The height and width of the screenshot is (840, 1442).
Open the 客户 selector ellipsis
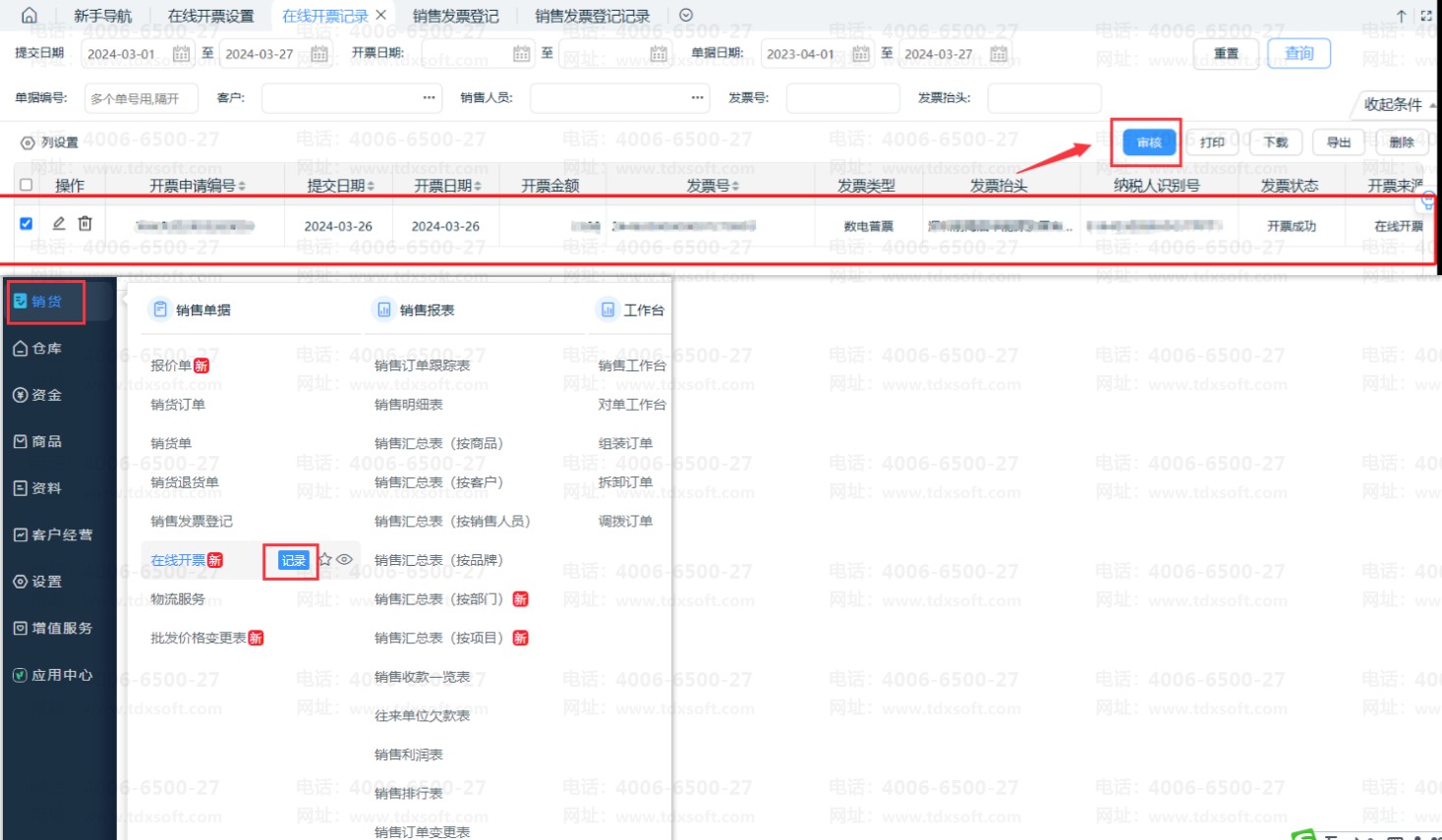click(x=429, y=98)
